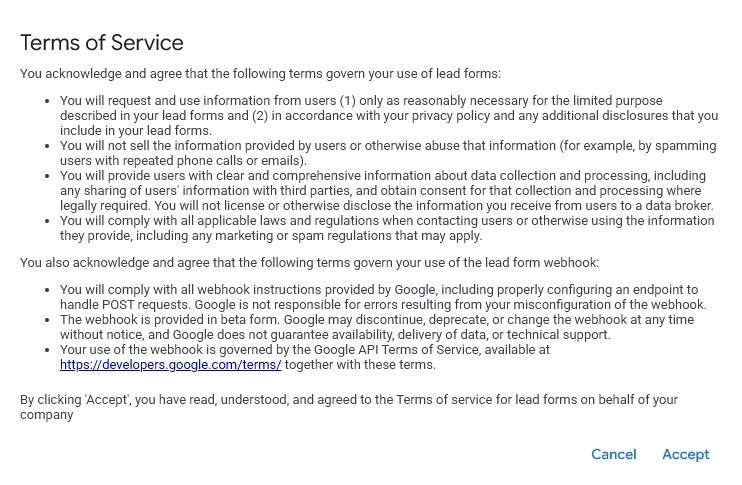Click the Terms of Service heading
Viewport: 742px width, 485px height.
click(x=102, y=43)
